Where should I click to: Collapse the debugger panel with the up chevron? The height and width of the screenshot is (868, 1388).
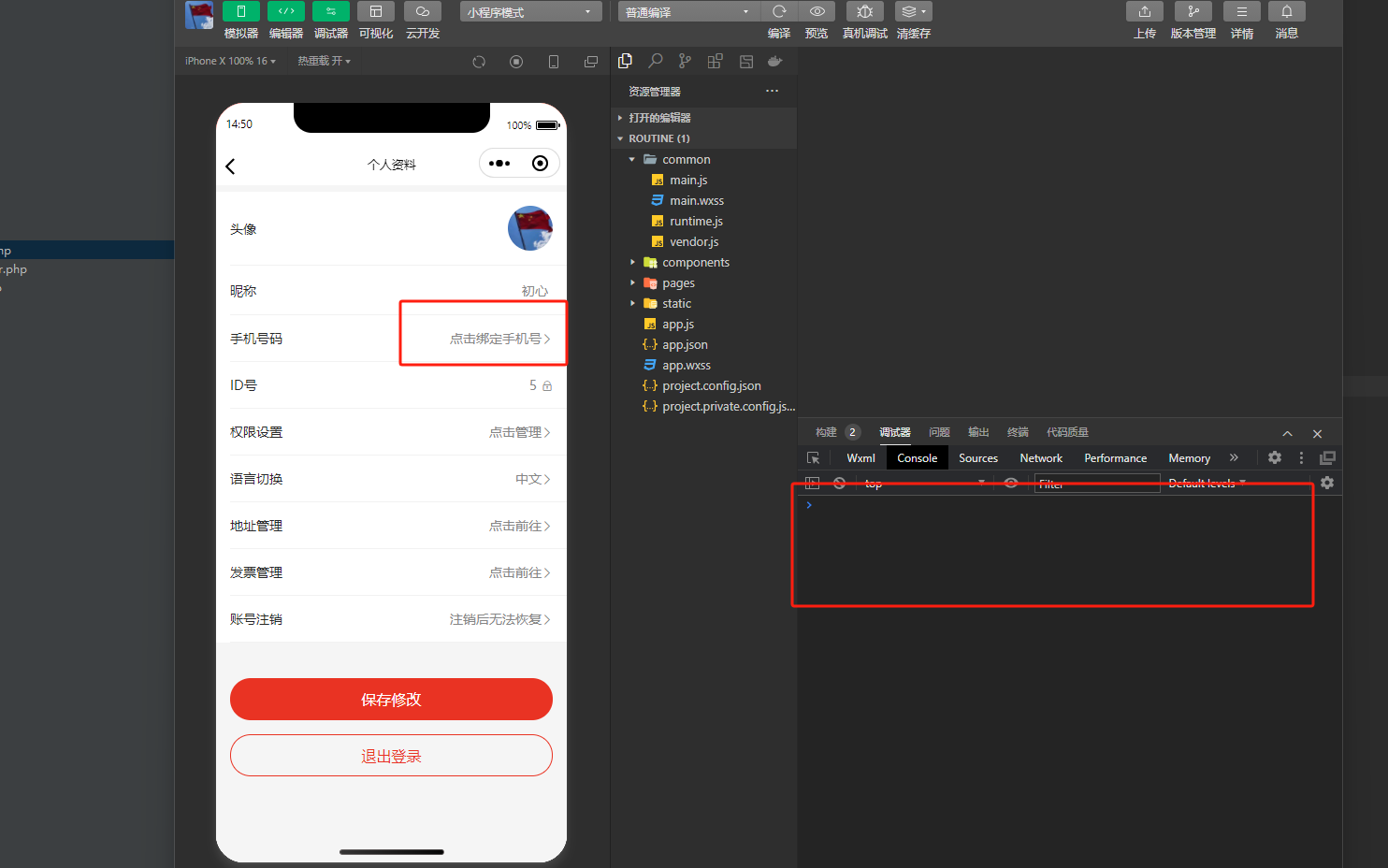pyautogui.click(x=1287, y=434)
